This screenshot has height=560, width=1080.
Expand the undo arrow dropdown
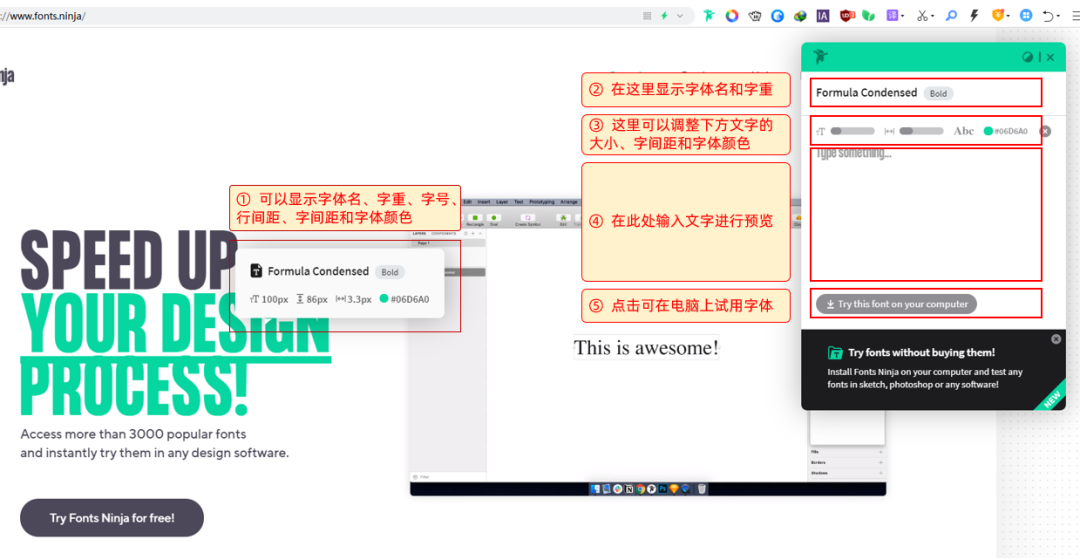tap(1059, 17)
